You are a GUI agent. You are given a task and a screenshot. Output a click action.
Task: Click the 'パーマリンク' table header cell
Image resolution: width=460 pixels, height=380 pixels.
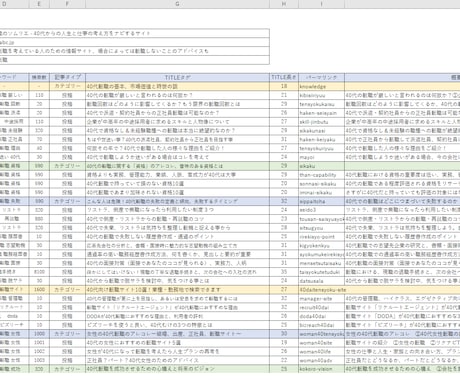[322, 77]
